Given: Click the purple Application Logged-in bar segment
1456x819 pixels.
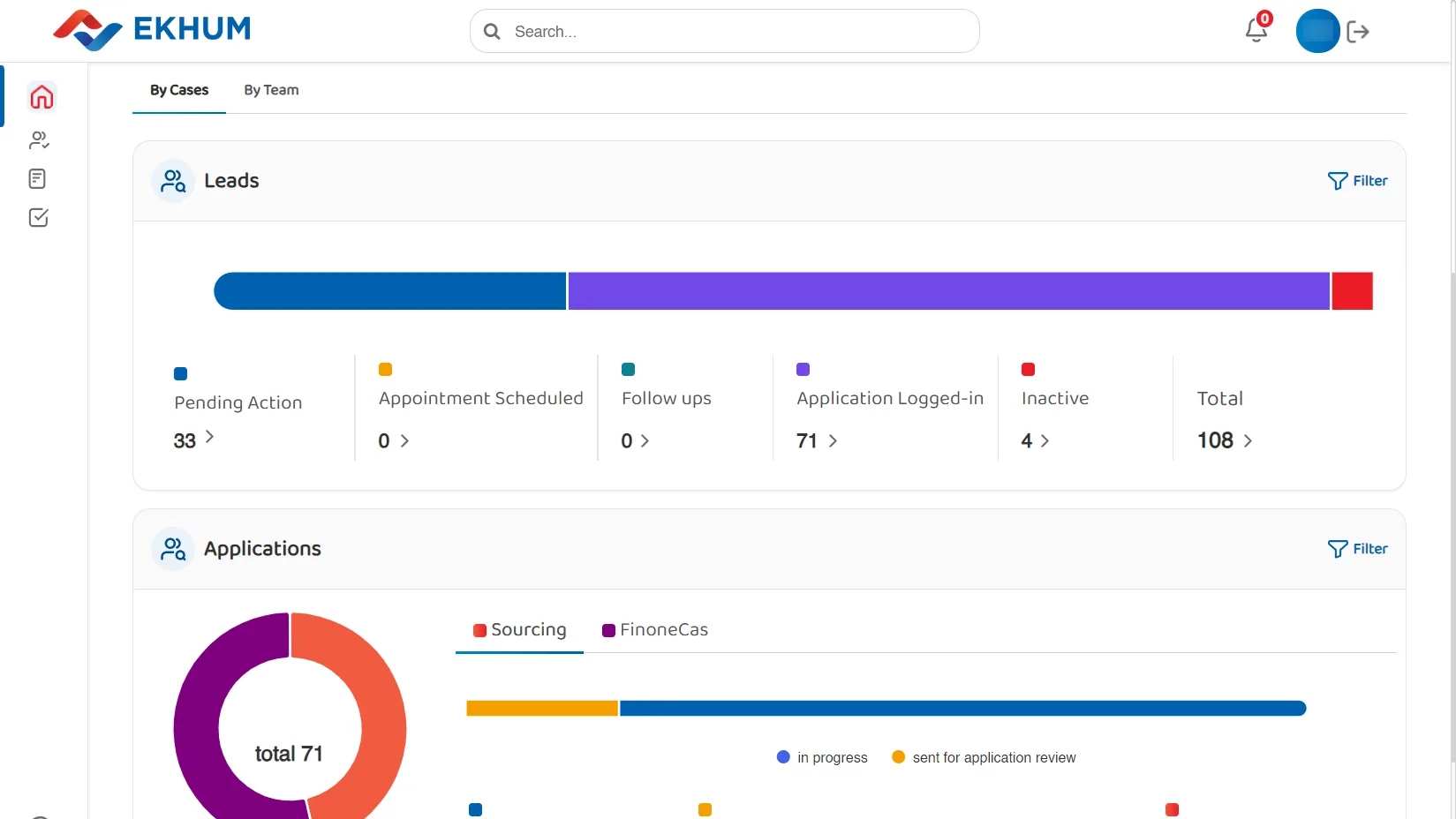Looking at the screenshot, I should (x=948, y=291).
